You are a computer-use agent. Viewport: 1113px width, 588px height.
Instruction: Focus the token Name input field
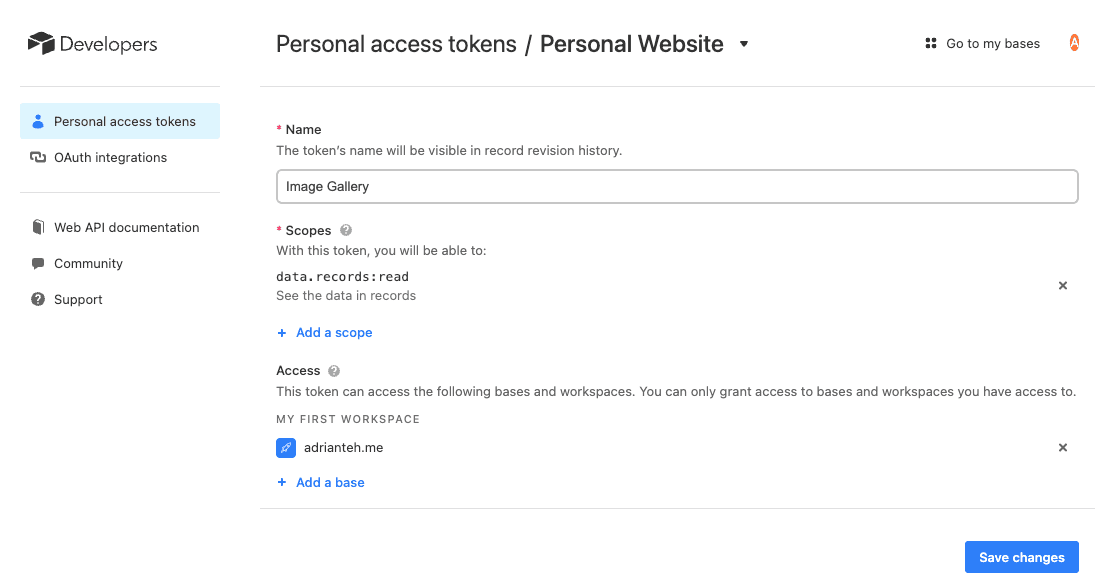677,187
